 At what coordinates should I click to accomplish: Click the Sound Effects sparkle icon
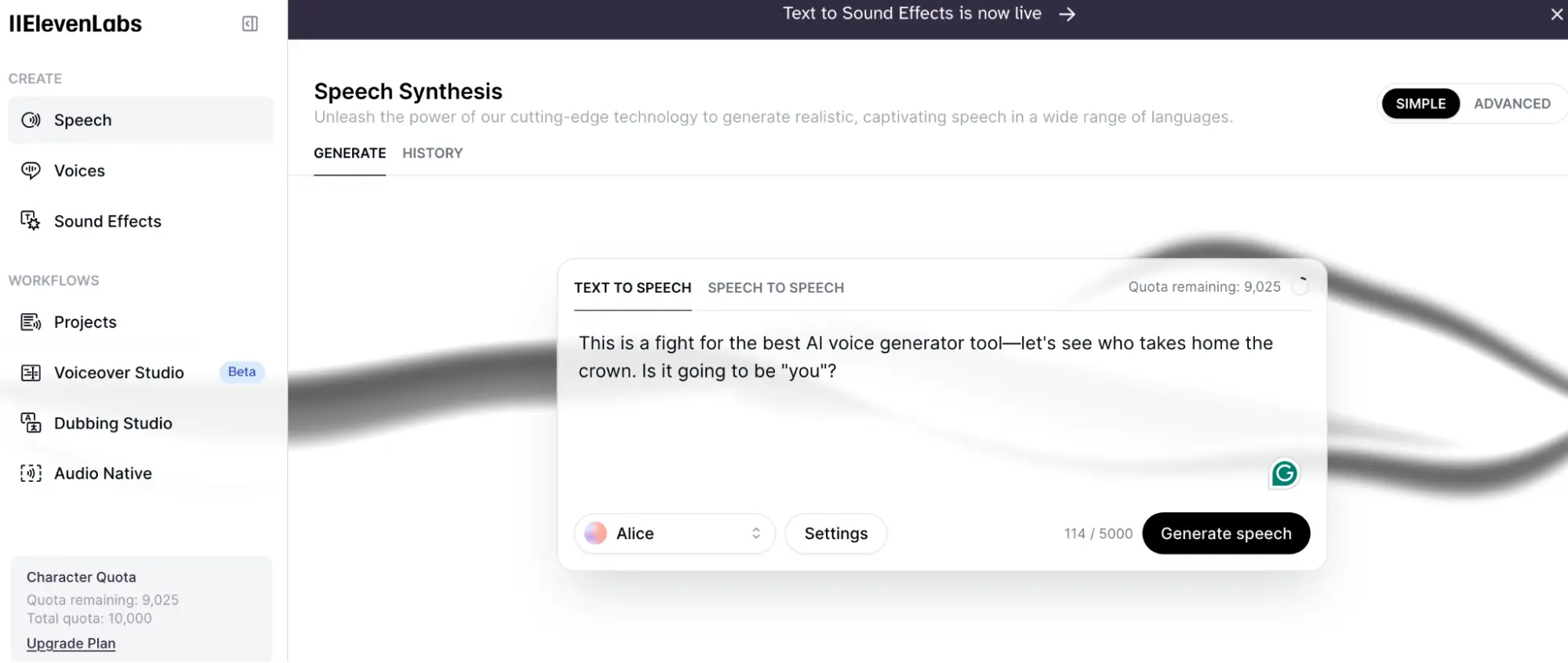[x=31, y=221]
